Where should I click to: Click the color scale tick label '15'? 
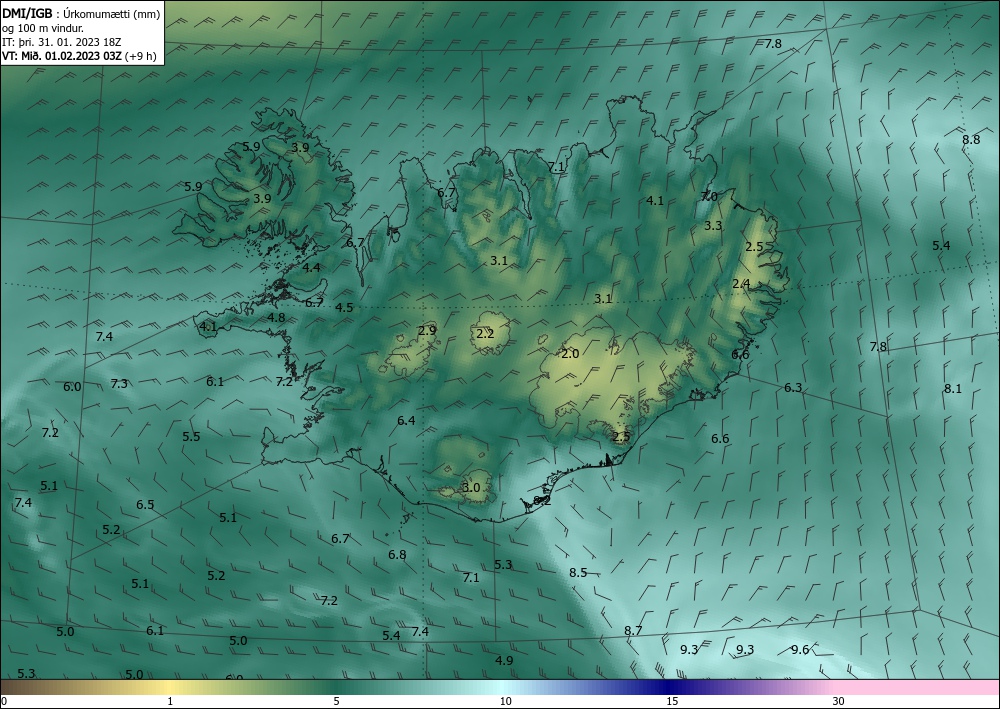(x=672, y=701)
